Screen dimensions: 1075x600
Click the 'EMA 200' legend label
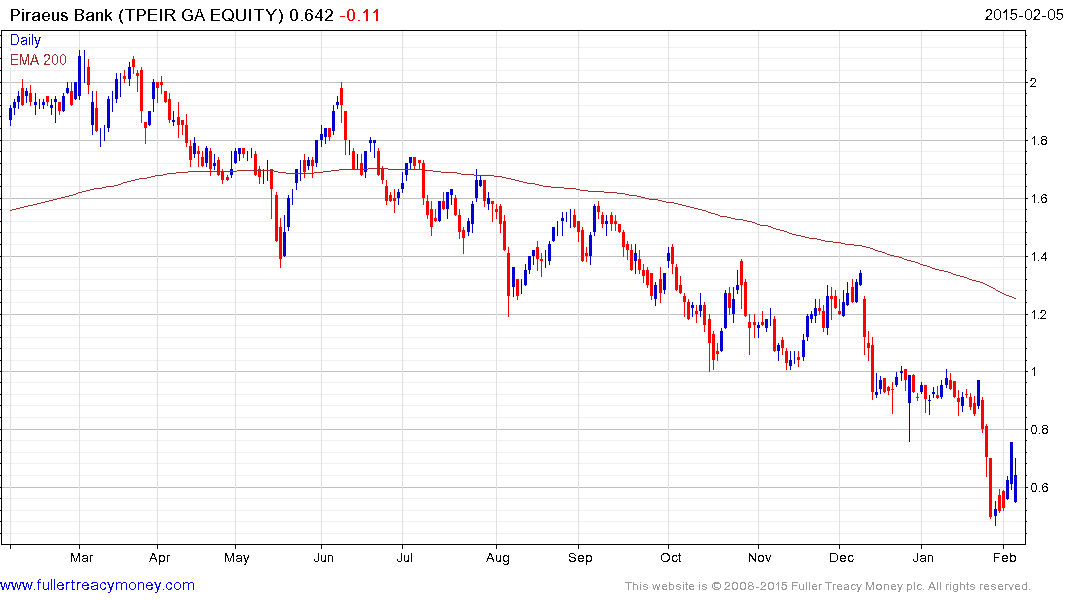38,60
